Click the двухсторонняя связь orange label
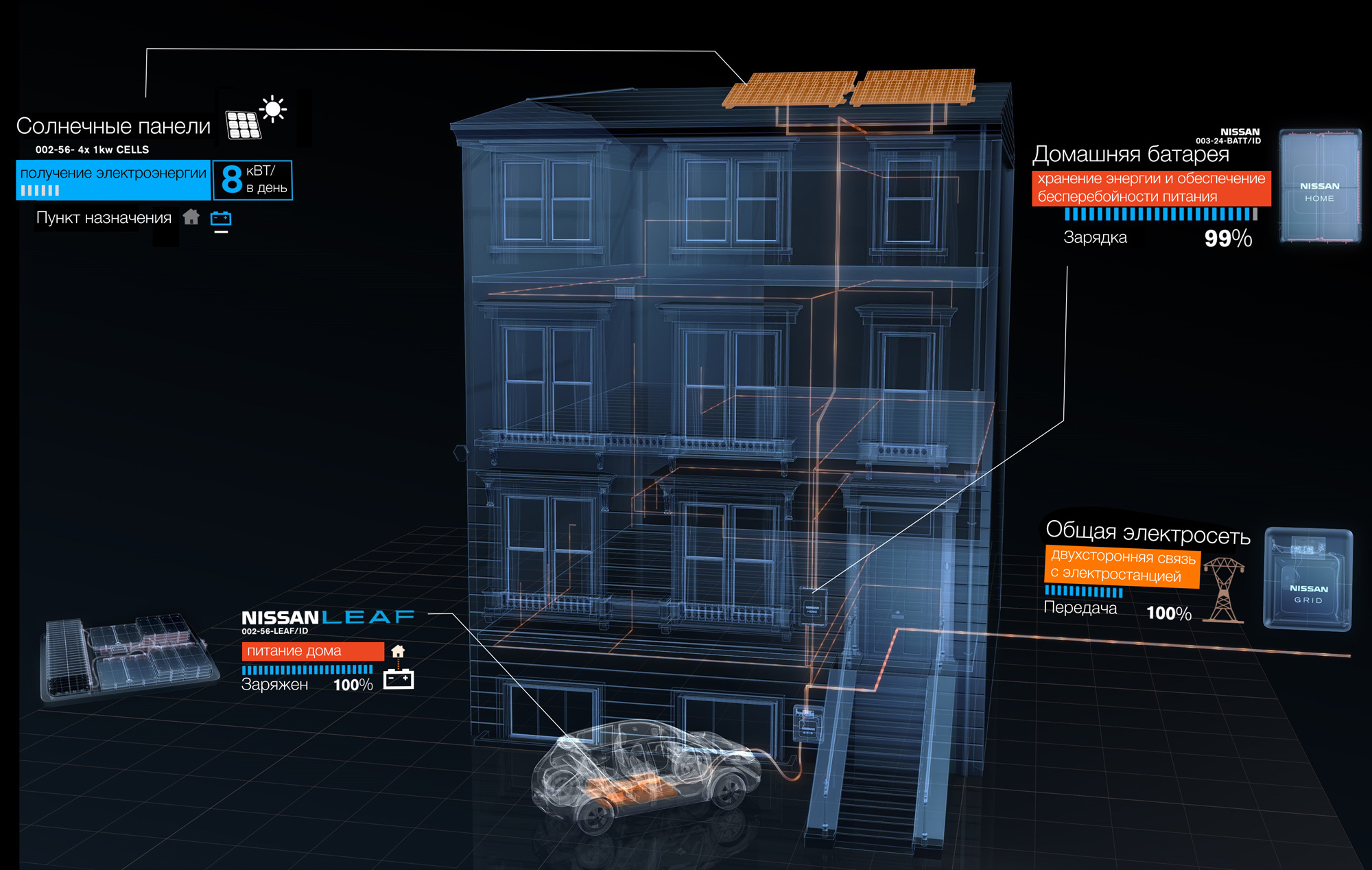This screenshot has height=870, width=1372. tap(1122, 567)
